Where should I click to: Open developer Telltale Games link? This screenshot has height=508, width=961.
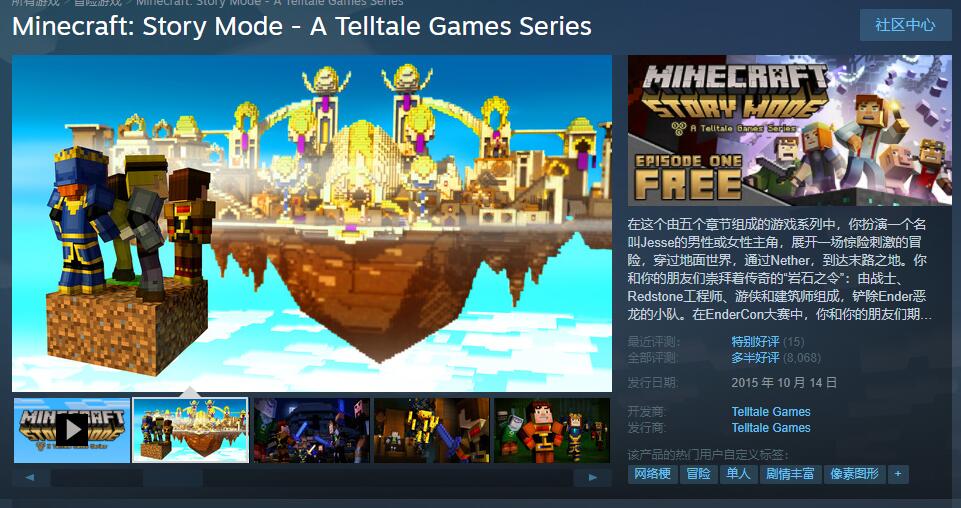click(771, 412)
